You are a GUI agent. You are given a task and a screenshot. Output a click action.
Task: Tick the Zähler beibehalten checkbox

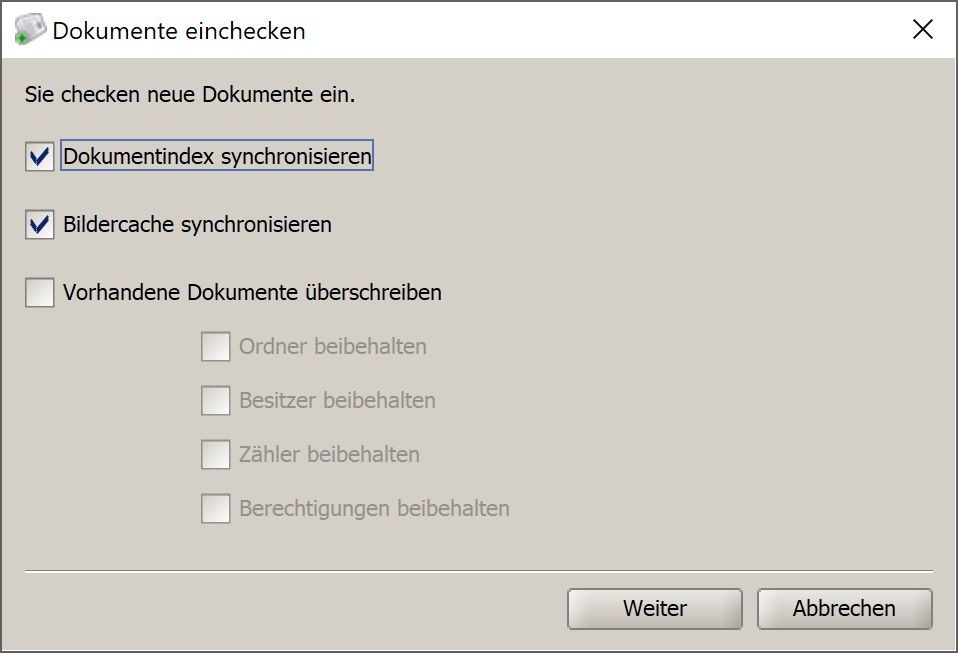[216, 454]
